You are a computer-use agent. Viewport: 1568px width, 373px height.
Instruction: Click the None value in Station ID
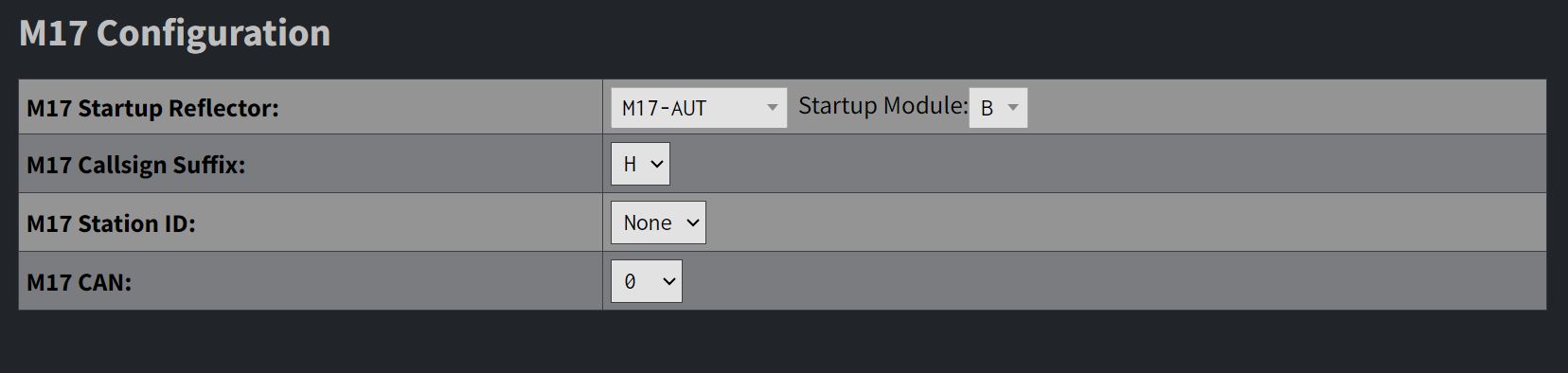pos(648,222)
